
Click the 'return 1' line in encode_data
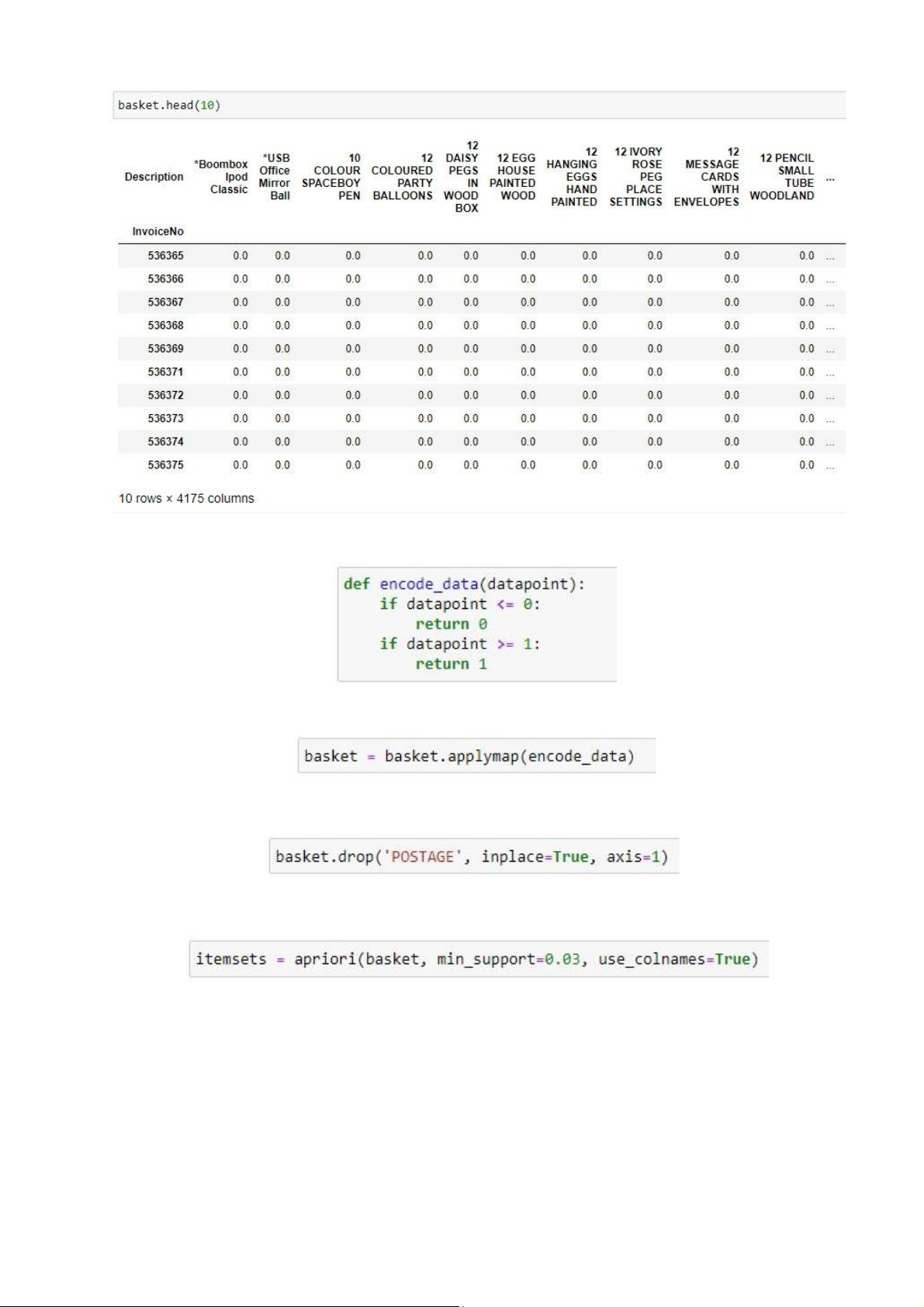pos(452,664)
